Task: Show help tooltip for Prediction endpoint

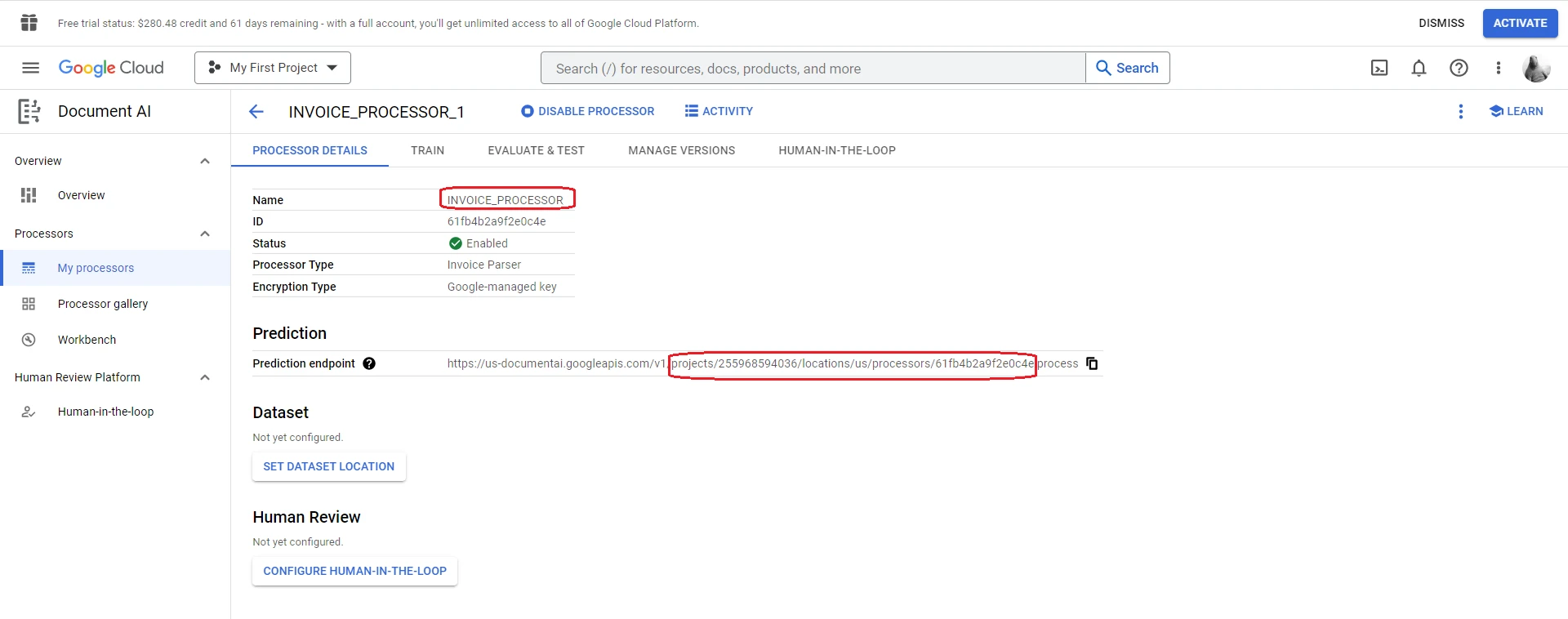Action: [369, 363]
